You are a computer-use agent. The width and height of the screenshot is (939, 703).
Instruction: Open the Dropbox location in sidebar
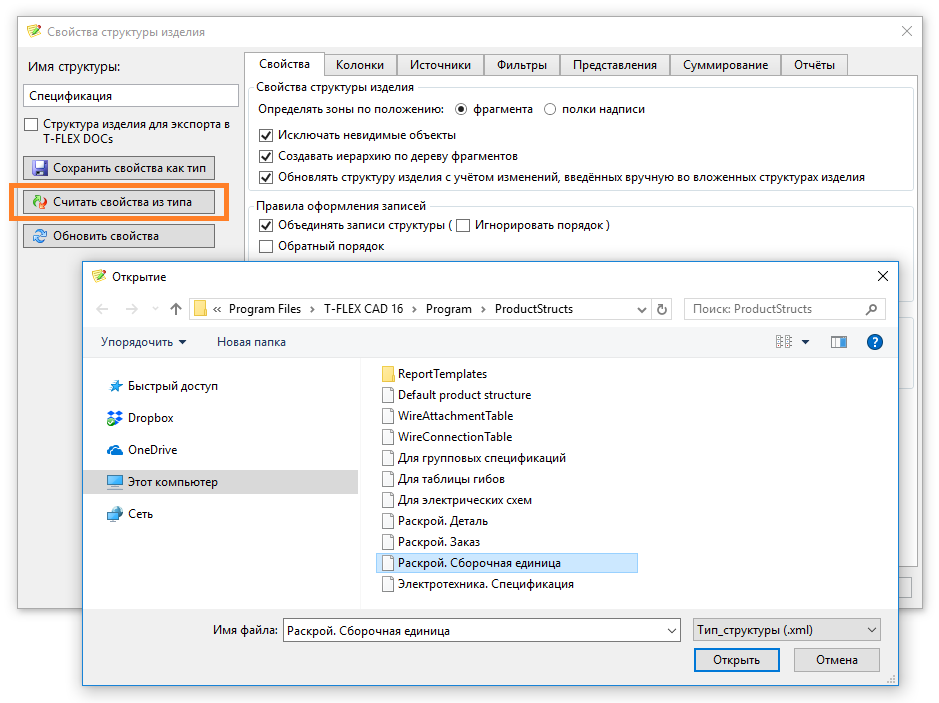coord(150,418)
